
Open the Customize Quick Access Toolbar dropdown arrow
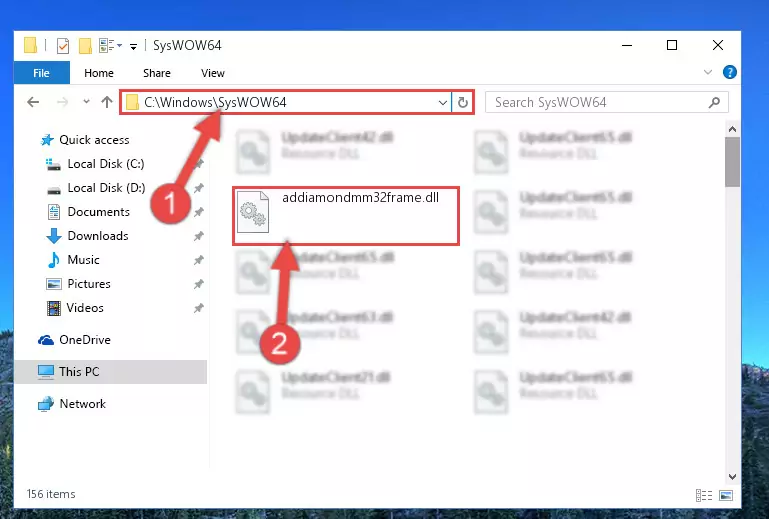[133, 47]
